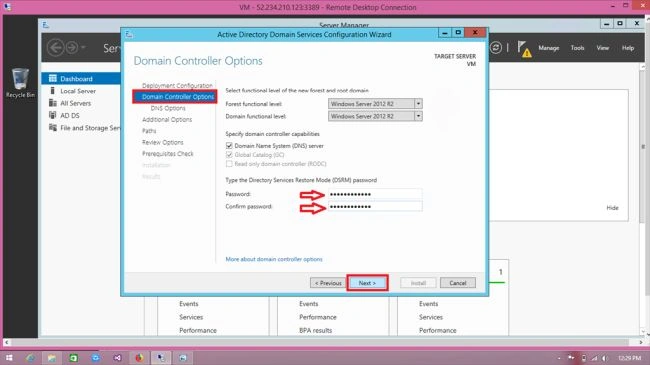
Task: Click the Previous button
Action: (328, 283)
